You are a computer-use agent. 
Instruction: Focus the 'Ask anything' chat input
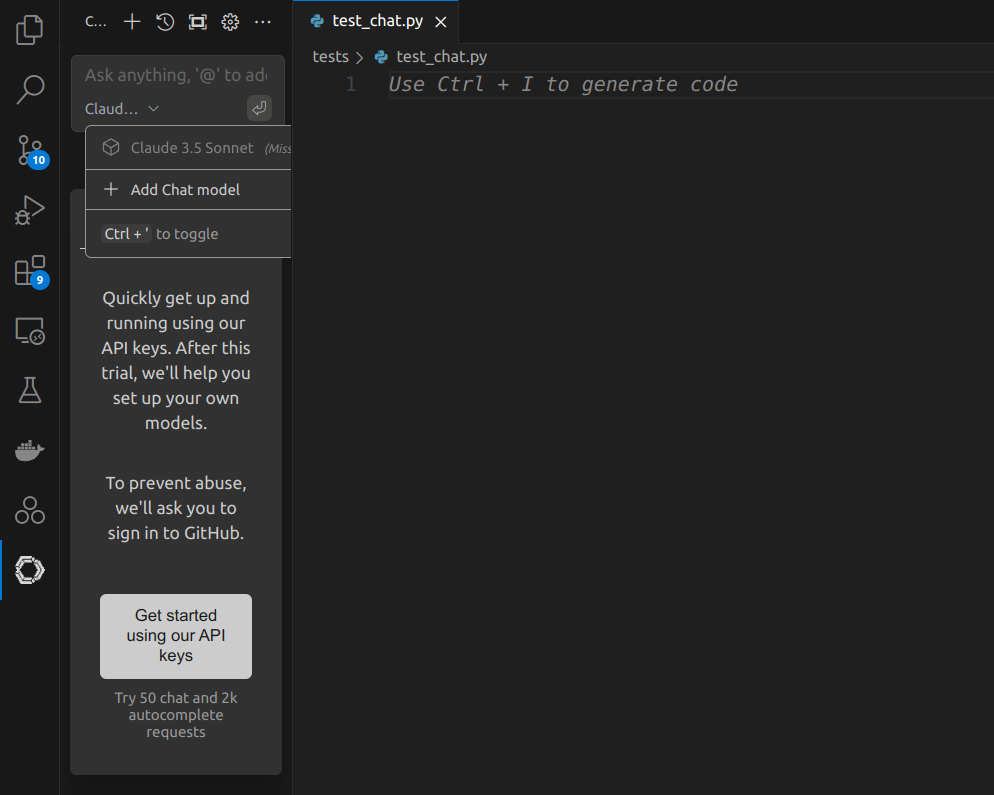(x=177, y=75)
